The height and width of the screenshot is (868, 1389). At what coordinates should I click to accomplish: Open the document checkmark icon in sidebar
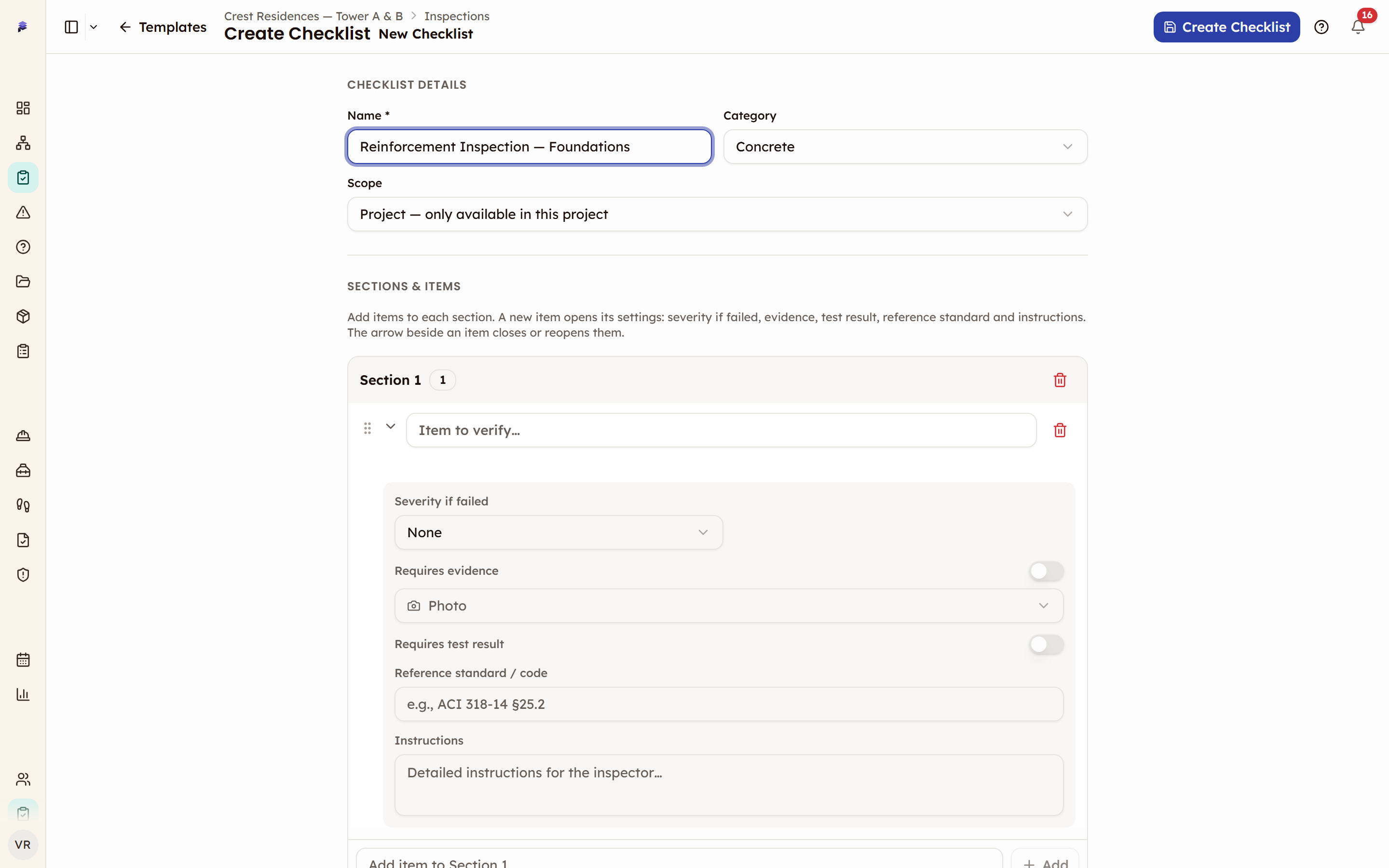(23, 540)
